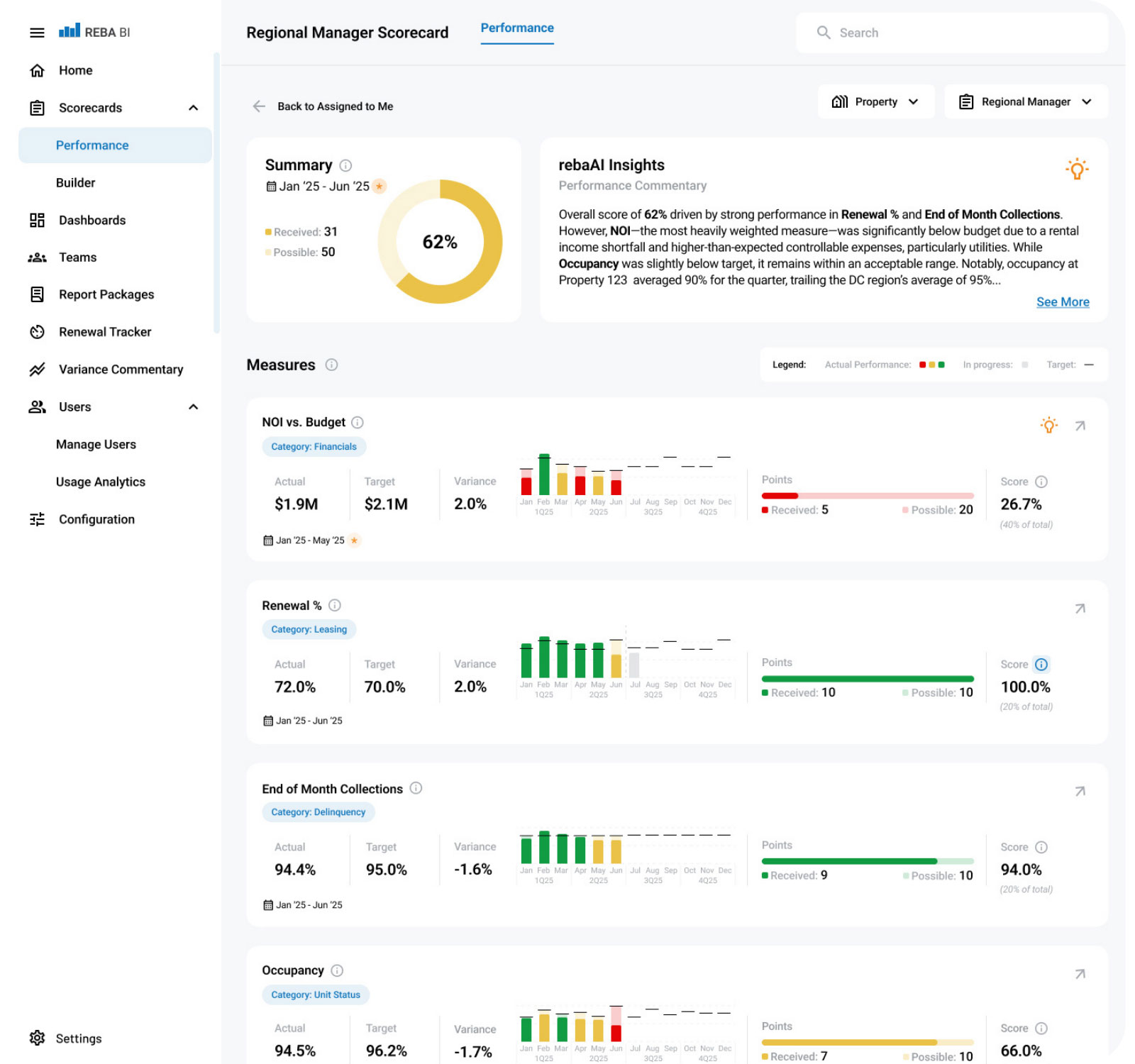Open the Regional Manager dropdown
The width and height of the screenshot is (1135, 1064).
(1026, 102)
